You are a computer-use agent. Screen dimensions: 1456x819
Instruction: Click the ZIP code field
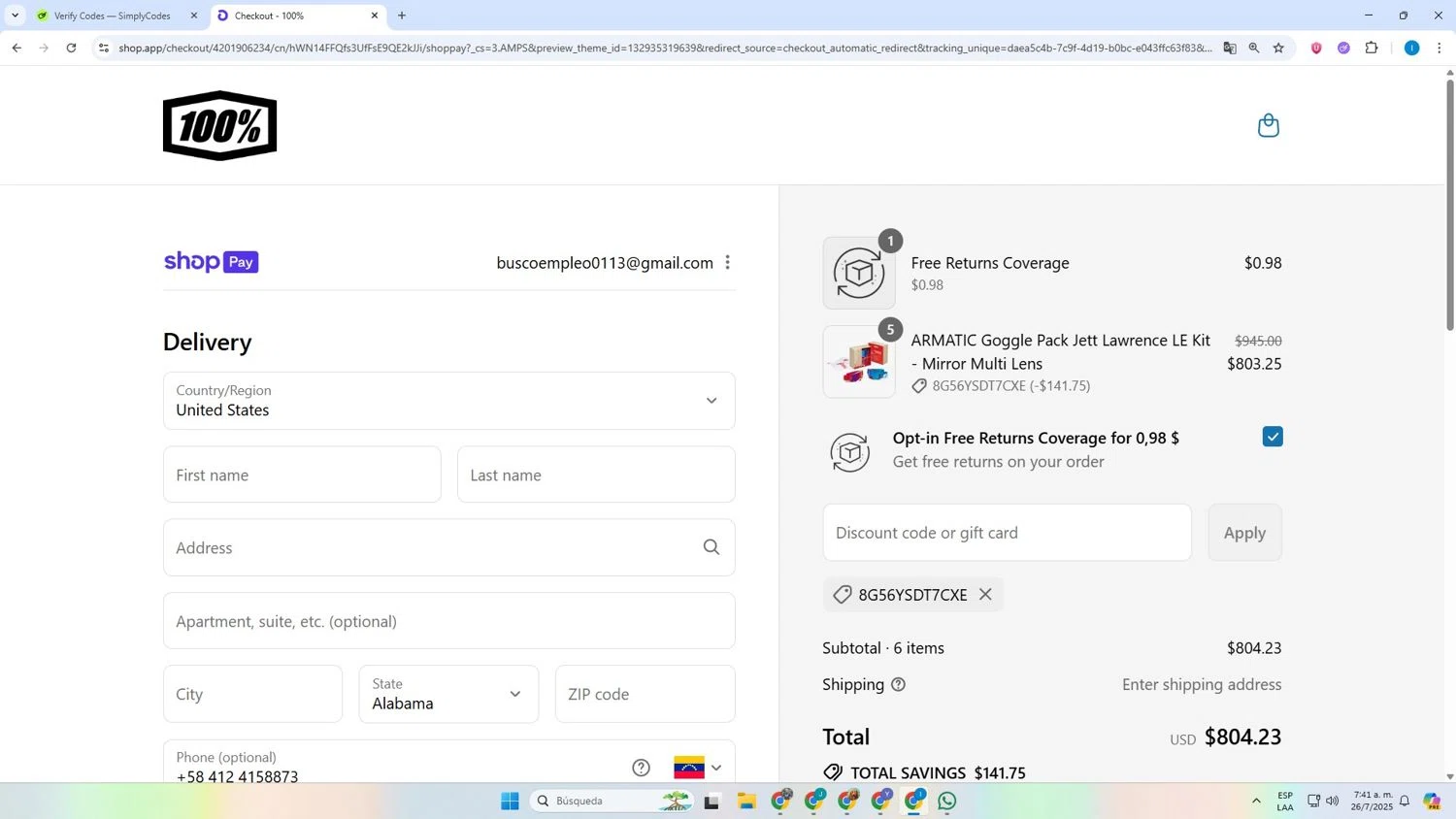[x=645, y=694]
